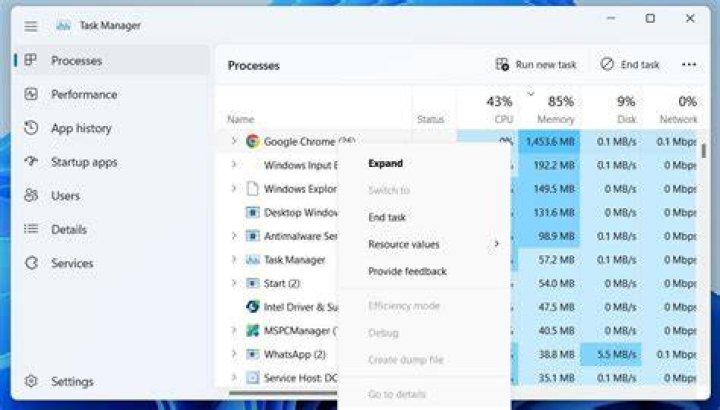The height and width of the screenshot is (410, 720).
Task: Expand the WhatsApp (2) process group
Action: tap(234, 354)
